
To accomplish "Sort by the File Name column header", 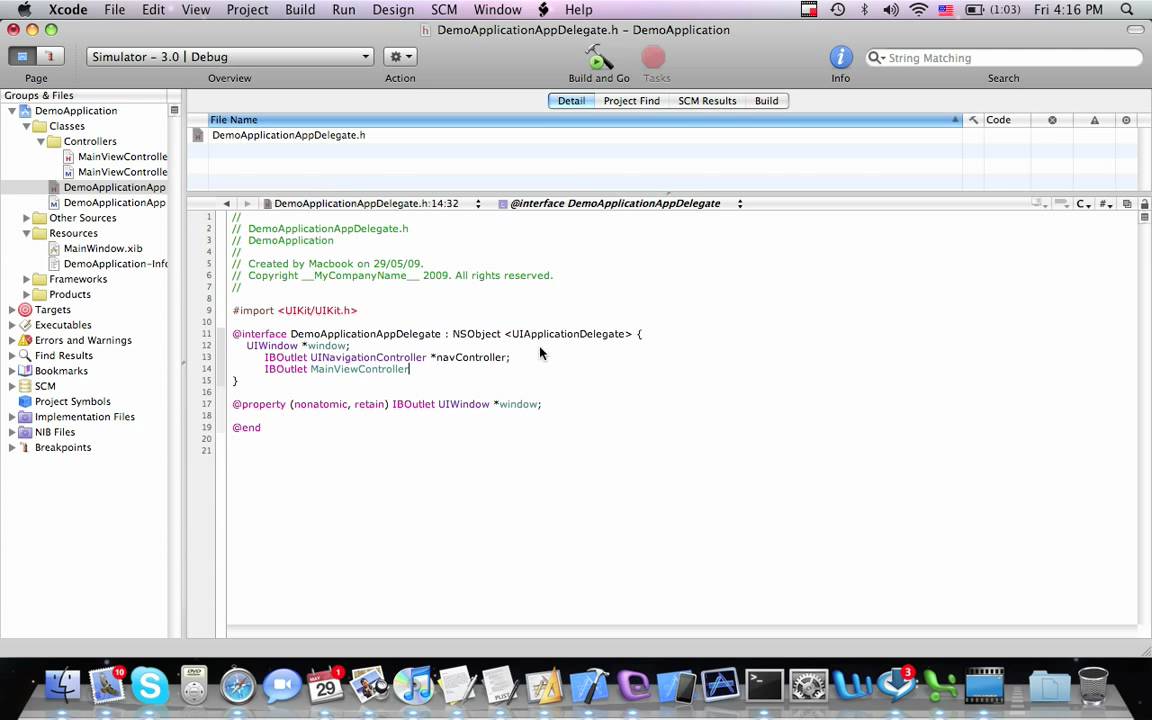I will coord(585,120).
